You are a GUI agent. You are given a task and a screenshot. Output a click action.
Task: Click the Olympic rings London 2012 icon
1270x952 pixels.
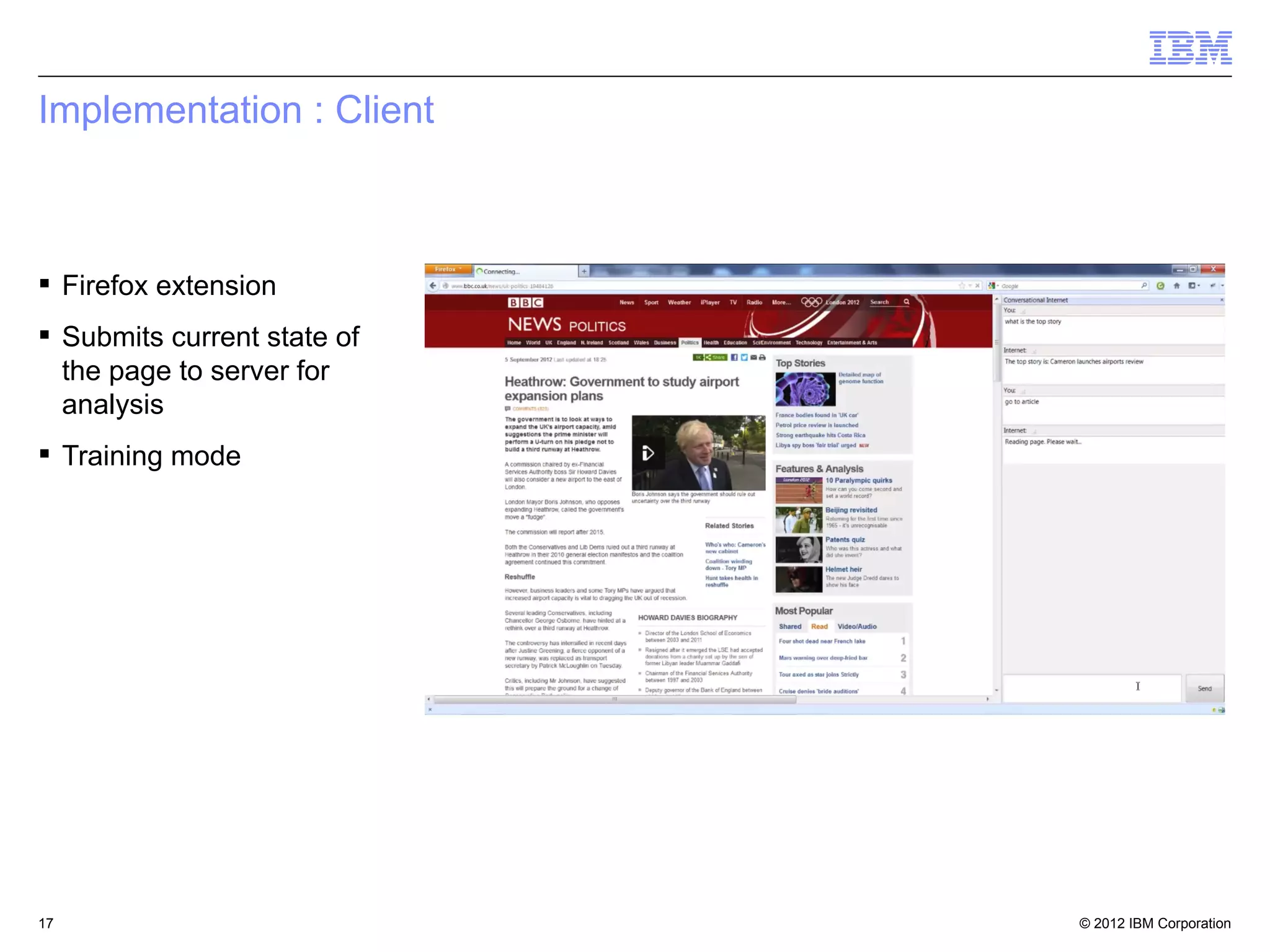coord(812,302)
